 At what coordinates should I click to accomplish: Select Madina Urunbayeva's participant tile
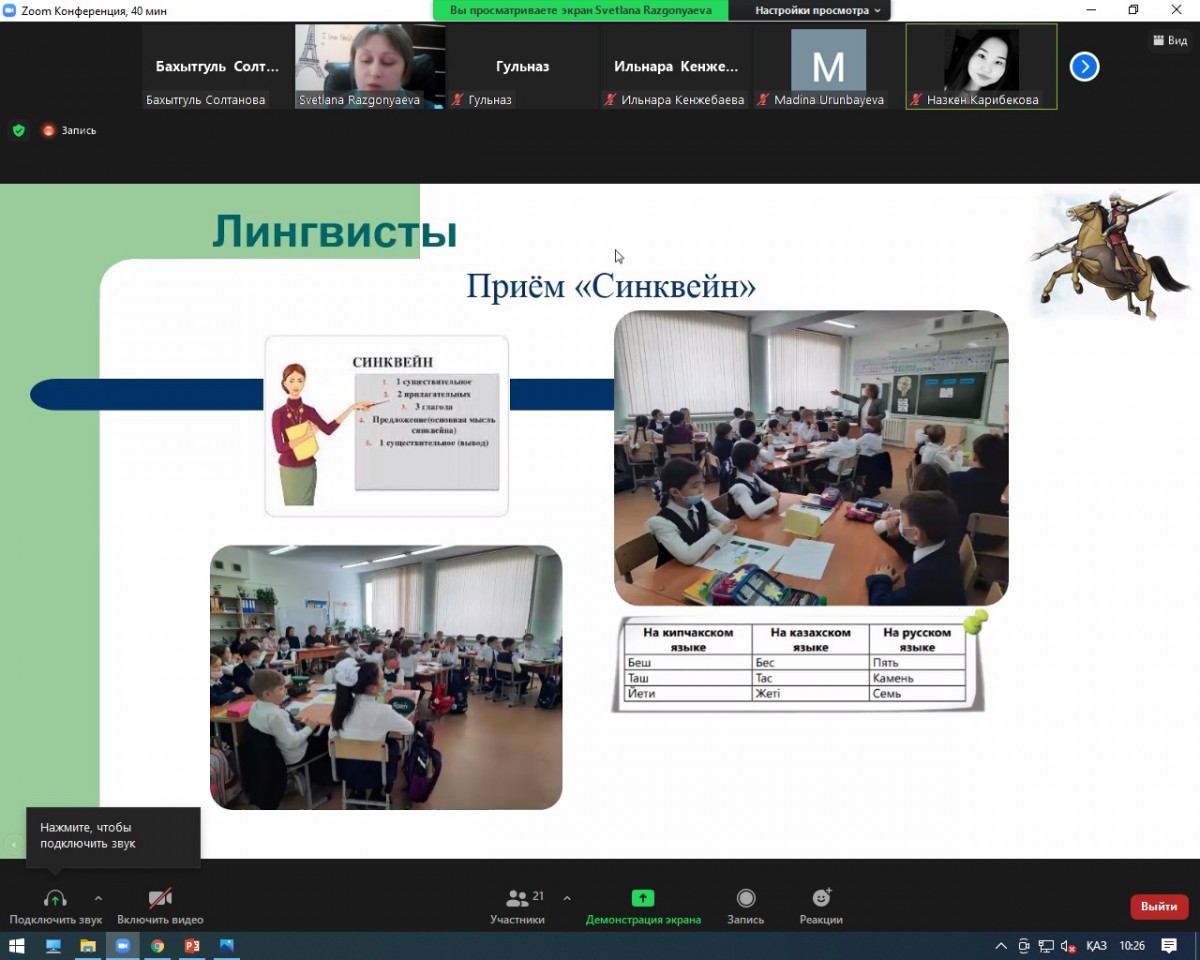click(x=828, y=66)
